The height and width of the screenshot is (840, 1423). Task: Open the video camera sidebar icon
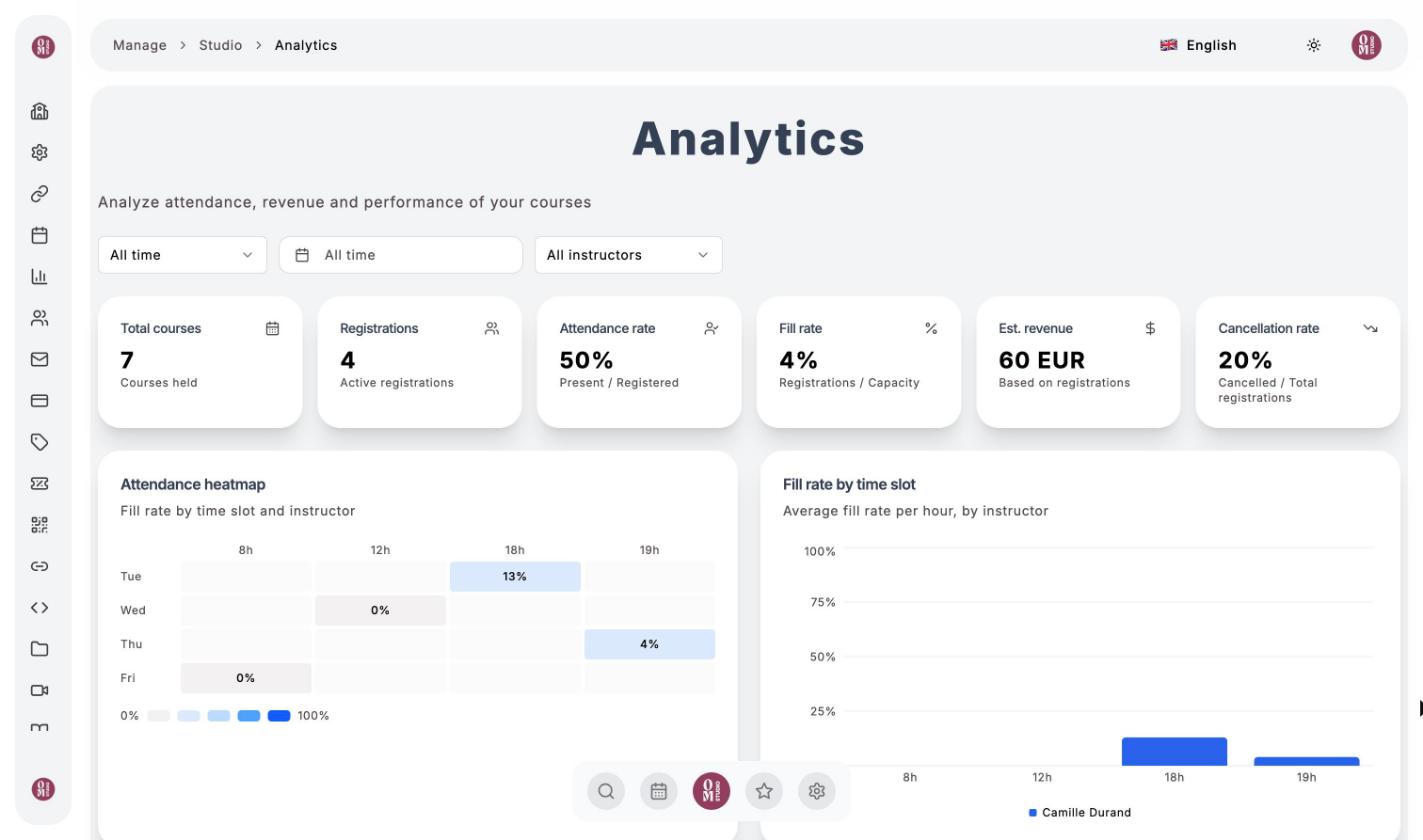(39, 690)
